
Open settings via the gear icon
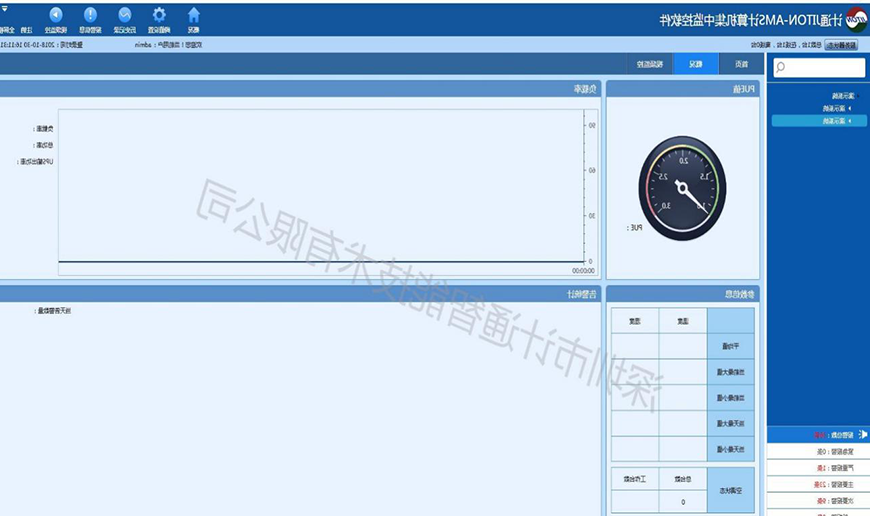point(160,15)
